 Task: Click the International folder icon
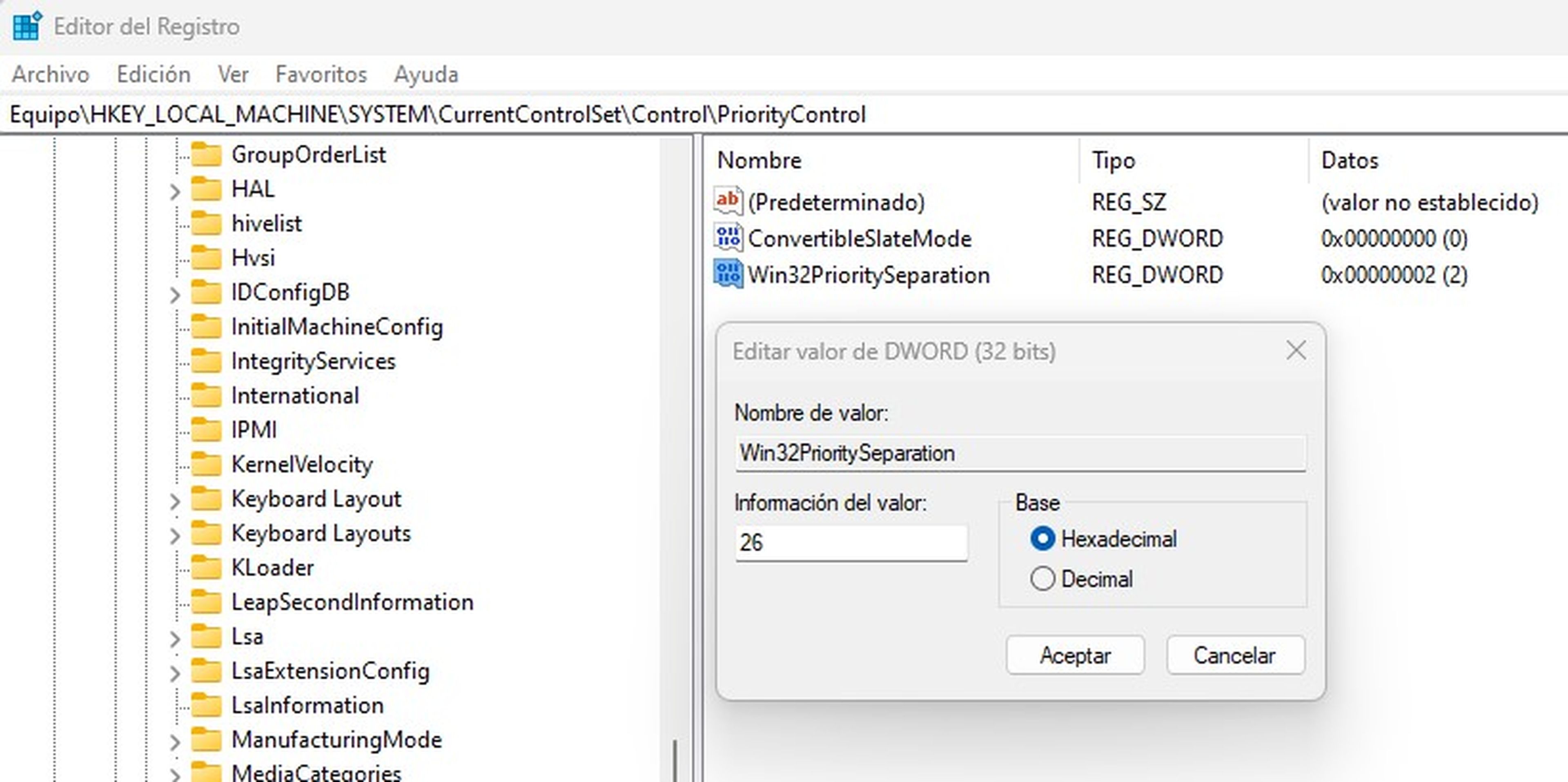[x=206, y=396]
